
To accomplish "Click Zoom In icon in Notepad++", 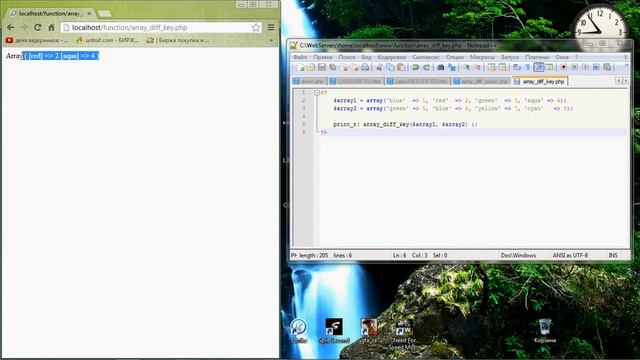I will pyautogui.click(x=466, y=67).
